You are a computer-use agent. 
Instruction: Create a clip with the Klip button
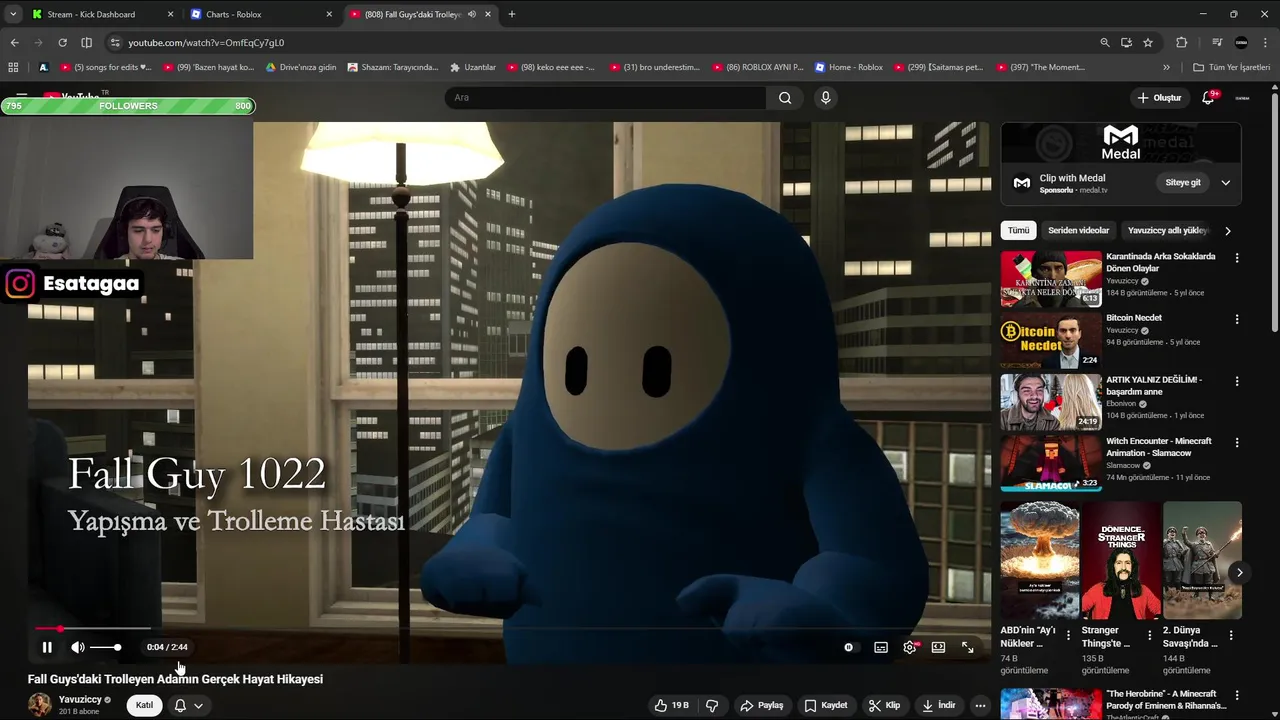(x=884, y=705)
